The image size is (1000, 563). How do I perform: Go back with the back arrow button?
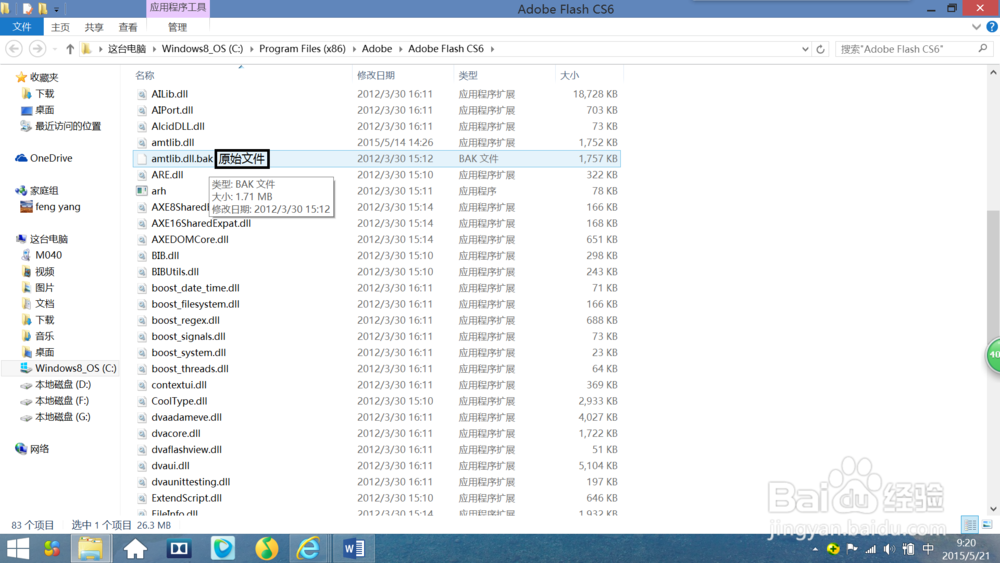(14, 48)
